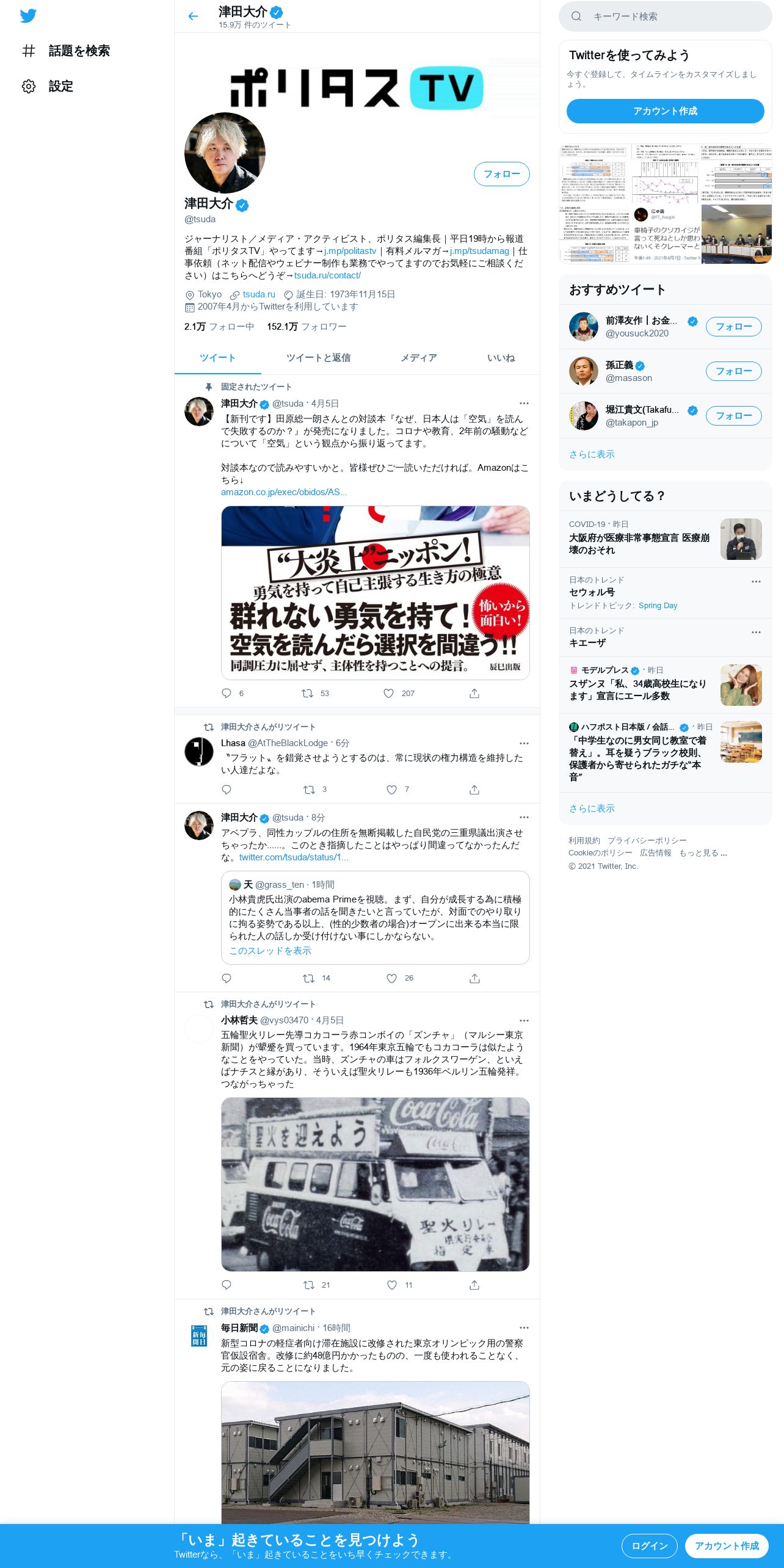This screenshot has height=1568, width=784.
Task: Open more menu on 小林哲夫's tweet
Action: 524,1020
